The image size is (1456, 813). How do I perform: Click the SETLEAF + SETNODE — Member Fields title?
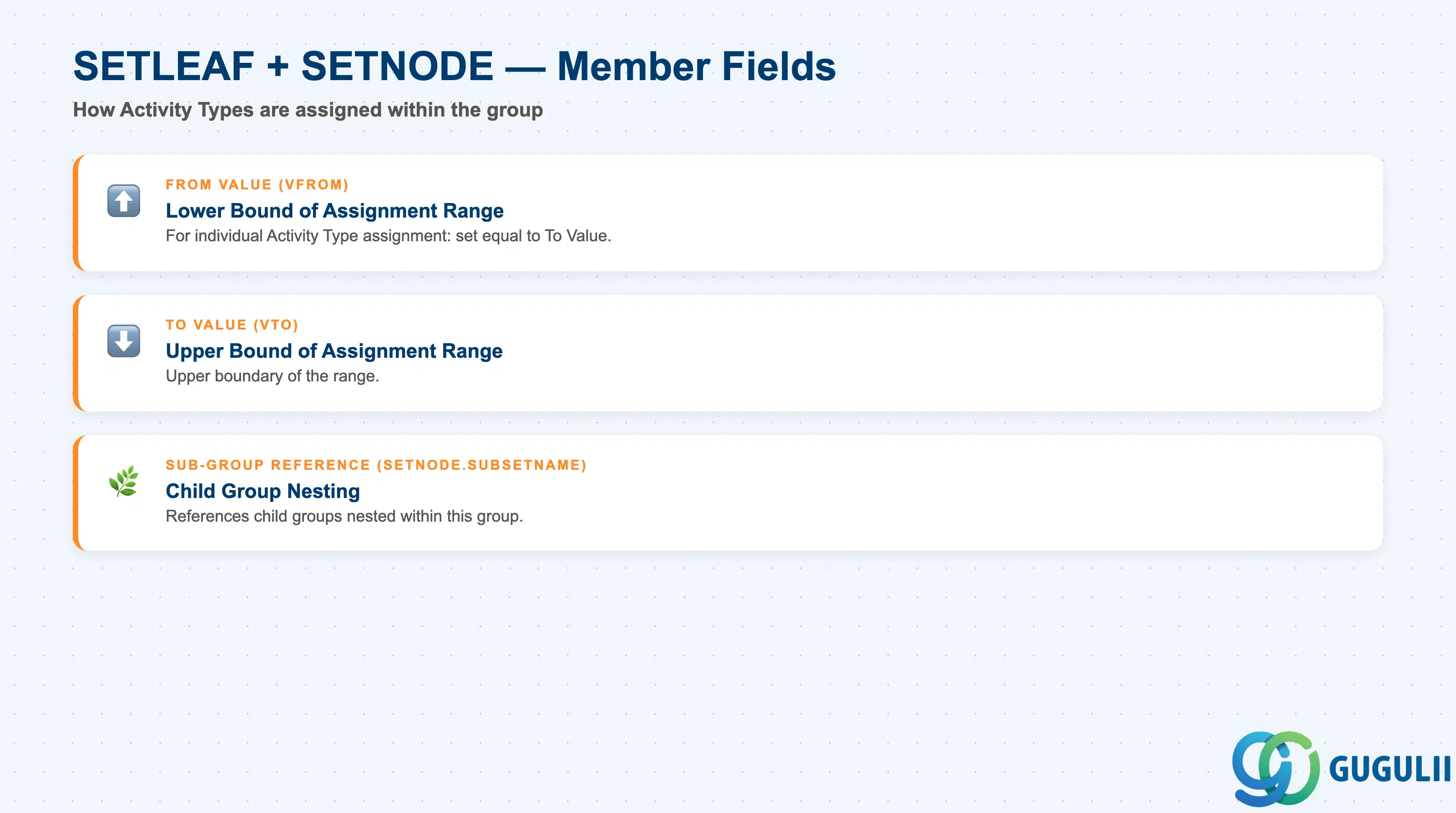pyautogui.click(x=455, y=66)
